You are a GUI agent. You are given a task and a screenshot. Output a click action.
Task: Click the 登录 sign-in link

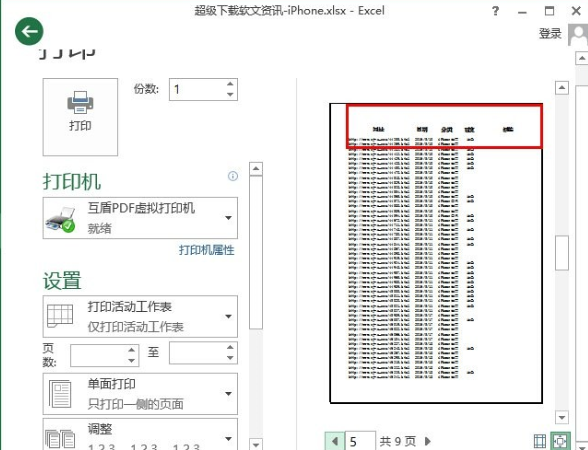pos(550,34)
